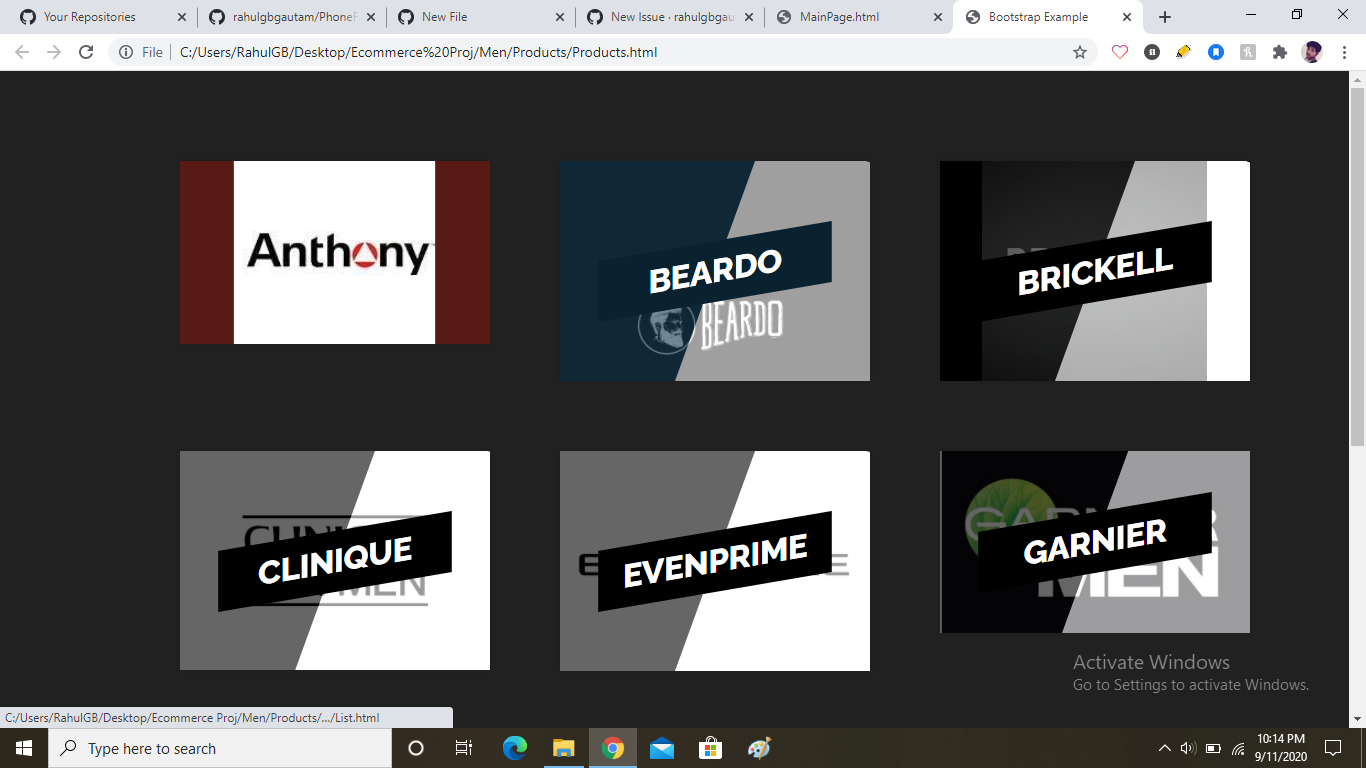Click the Chrome taskbar icon
This screenshot has height=768, width=1366.
click(613, 748)
